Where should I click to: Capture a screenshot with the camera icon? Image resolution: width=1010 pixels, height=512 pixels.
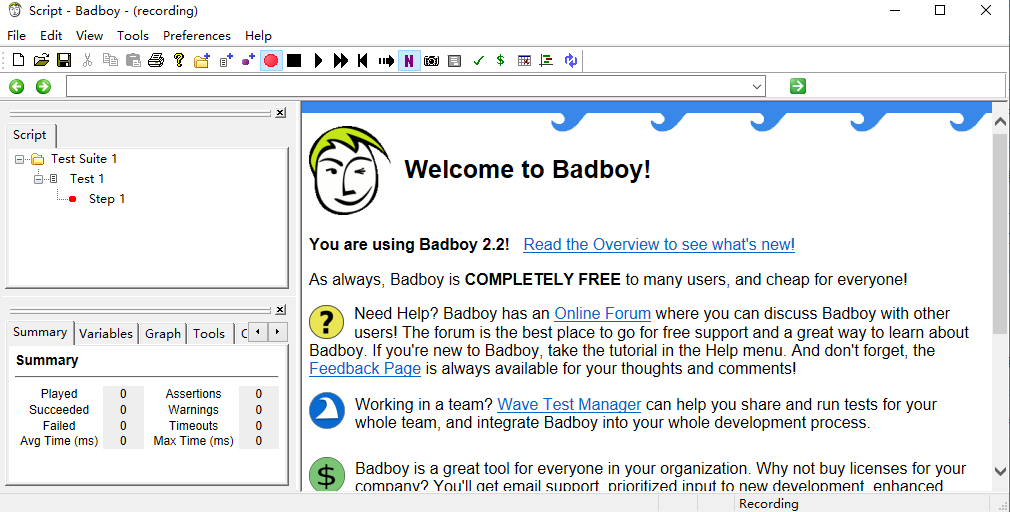click(x=432, y=61)
